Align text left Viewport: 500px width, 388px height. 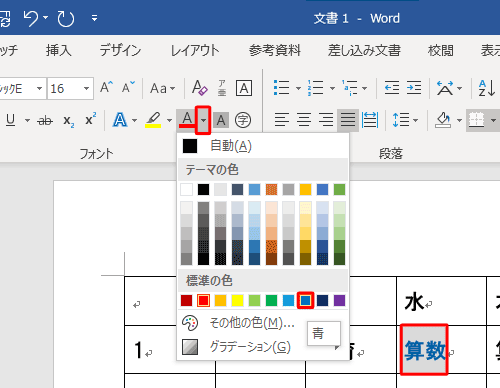pyautogui.click(x=282, y=120)
